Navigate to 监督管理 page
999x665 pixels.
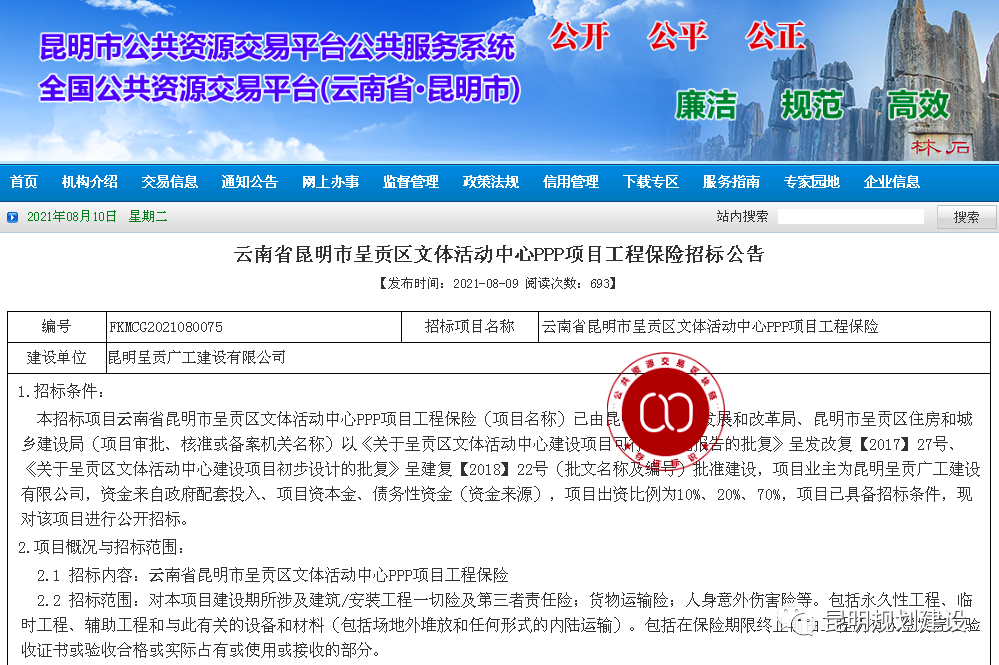pyautogui.click(x=410, y=182)
